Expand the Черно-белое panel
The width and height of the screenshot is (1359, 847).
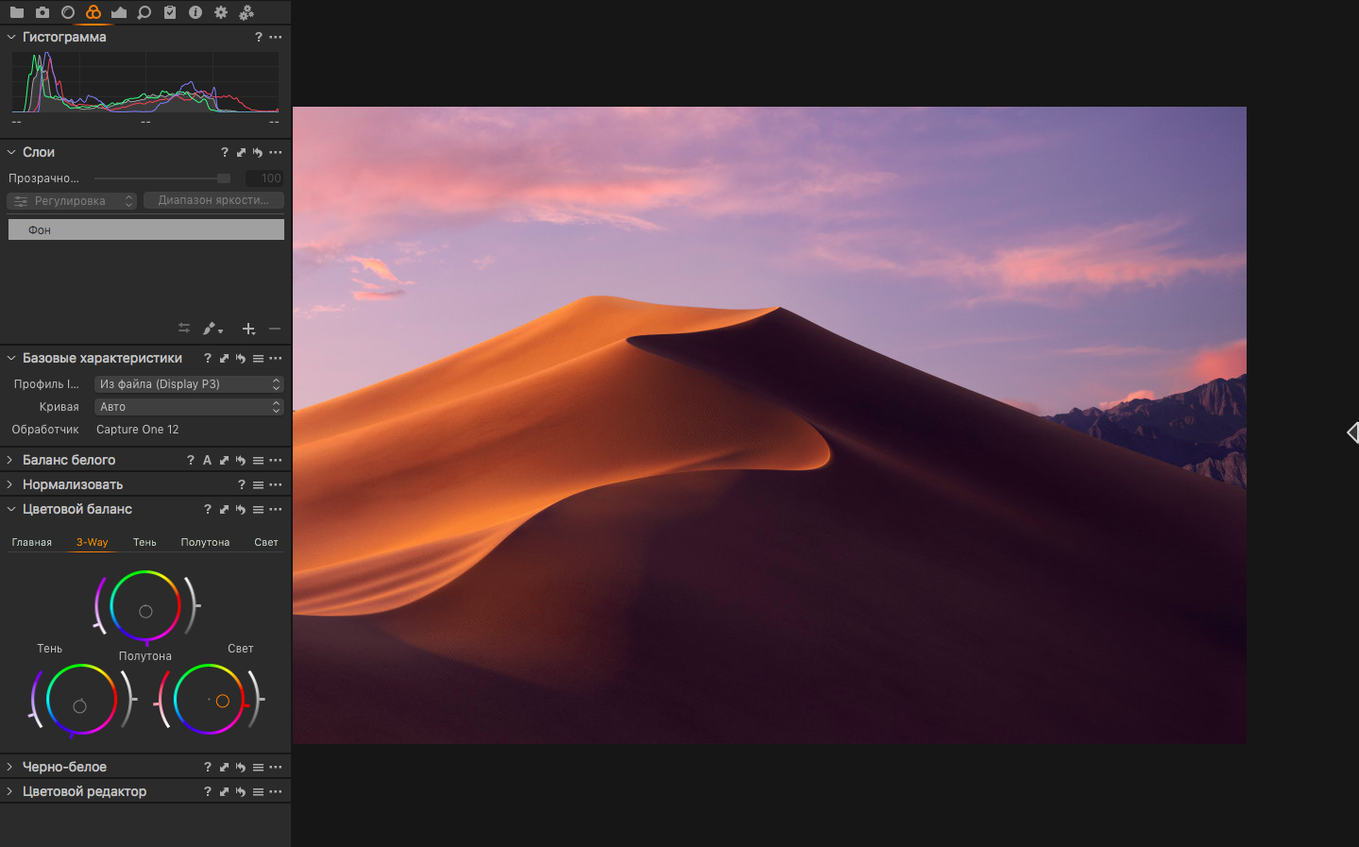pyautogui.click(x=11, y=767)
